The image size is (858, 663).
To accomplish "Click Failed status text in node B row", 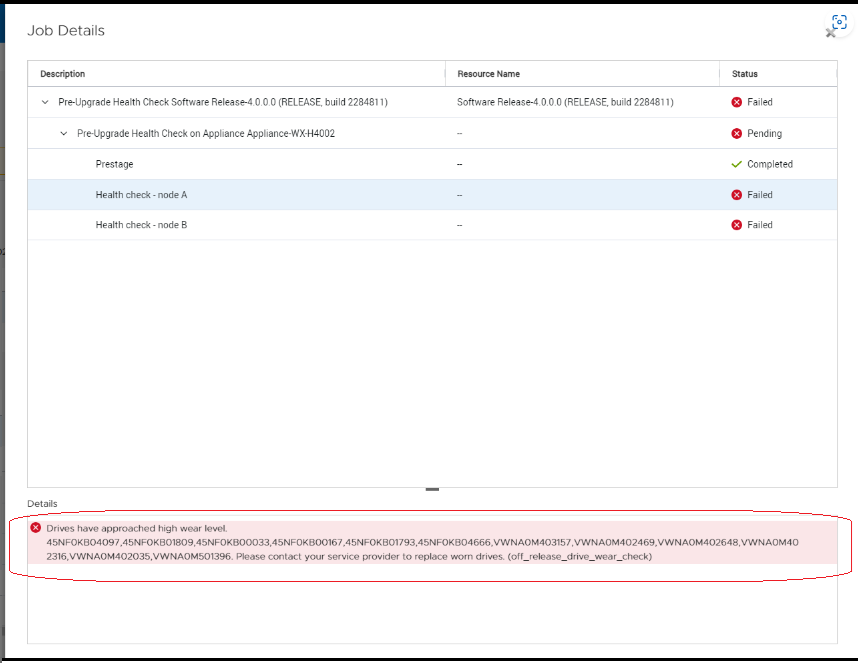I will pyautogui.click(x=760, y=225).
